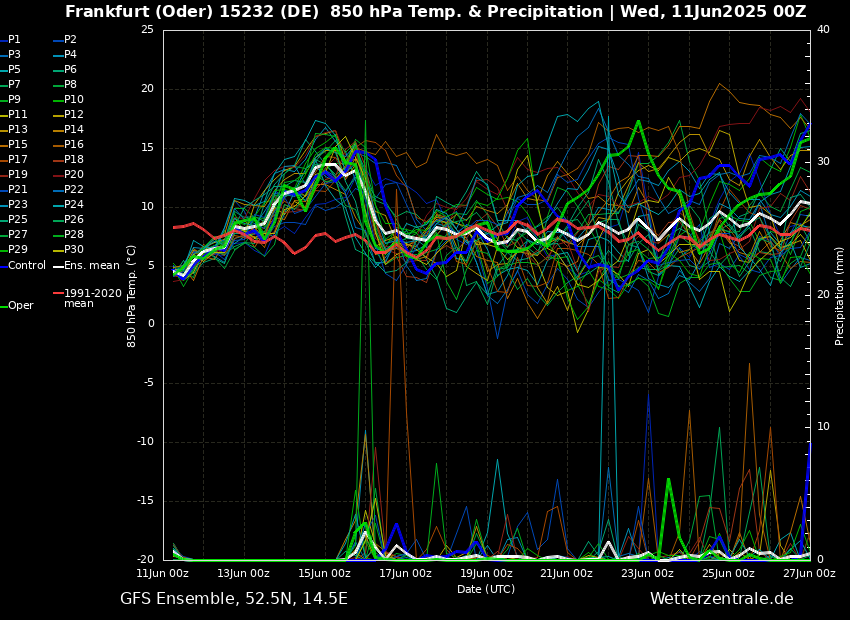Image resolution: width=850 pixels, height=620 pixels.
Task: Click the 850 hPa Temp. (°C) axis title
Action: click(132, 296)
